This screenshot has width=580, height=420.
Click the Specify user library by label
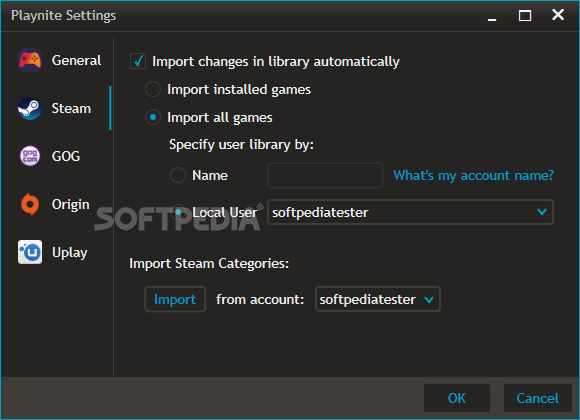tap(241, 144)
